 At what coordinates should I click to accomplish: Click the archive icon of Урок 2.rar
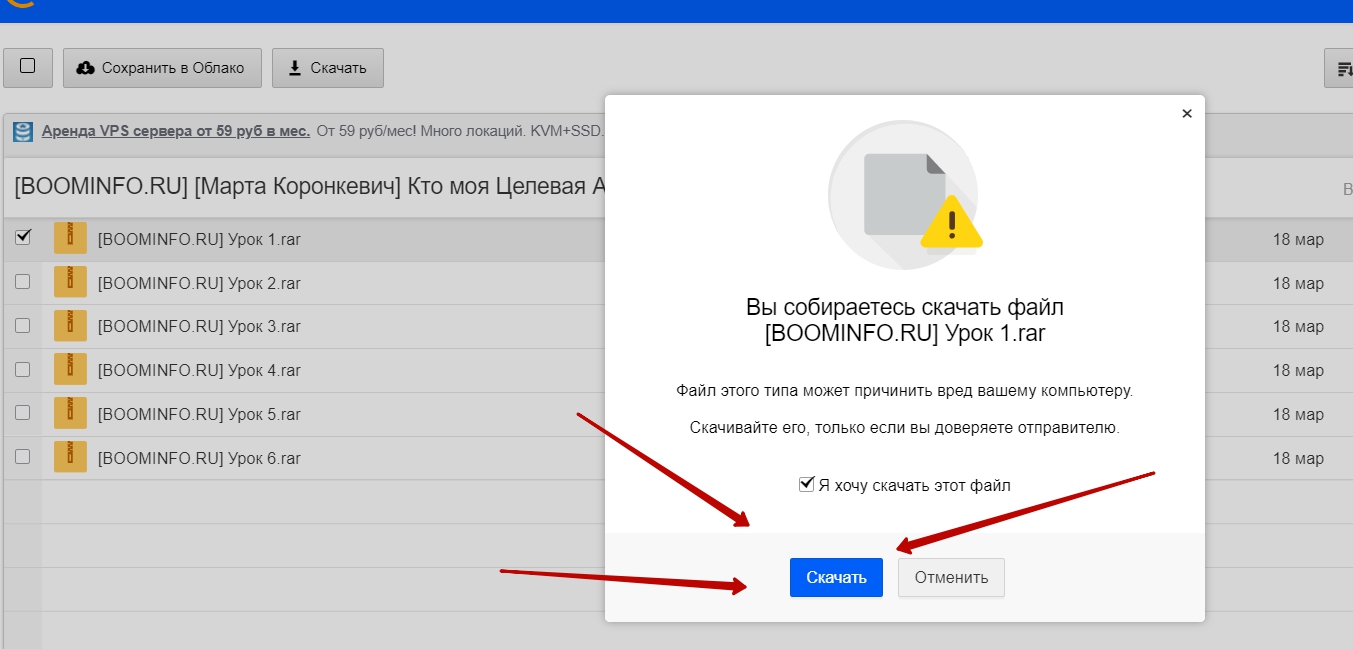coord(70,282)
